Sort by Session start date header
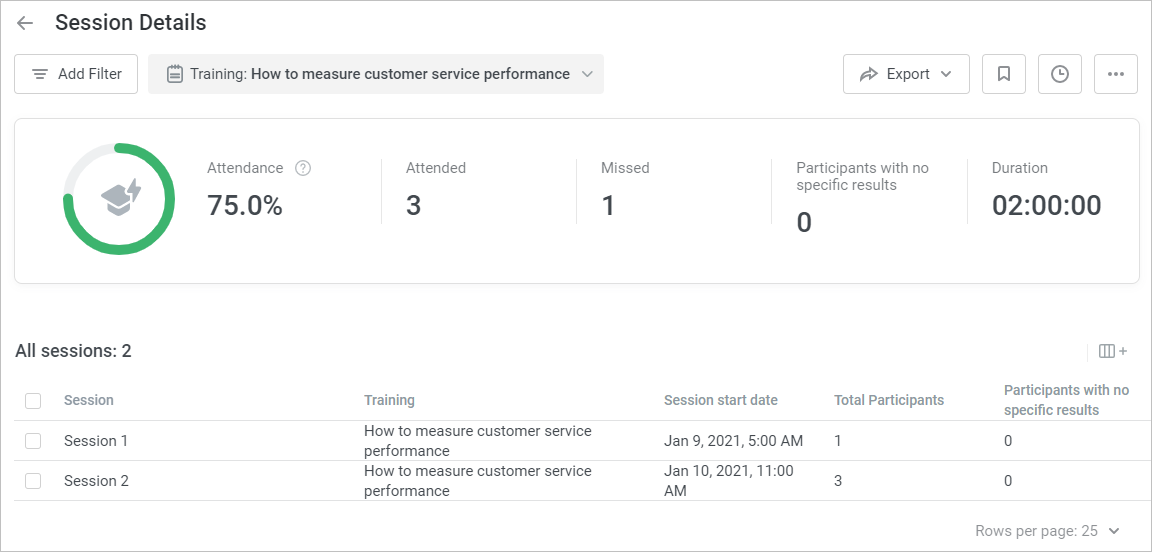The height and width of the screenshot is (552, 1152). 721,401
